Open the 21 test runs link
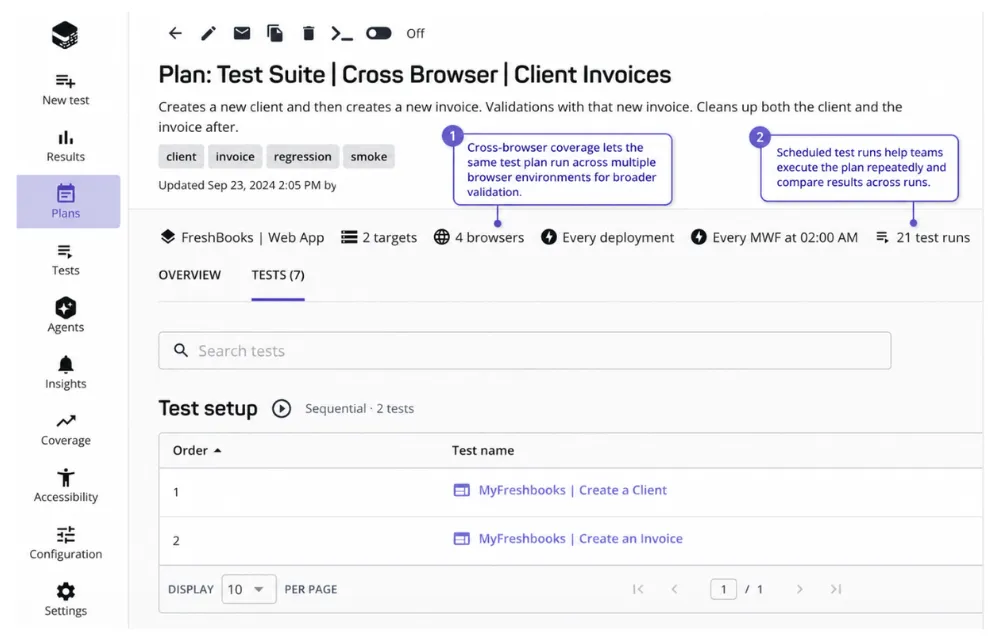Screen dimensions: 1000x640 click(x=923, y=238)
